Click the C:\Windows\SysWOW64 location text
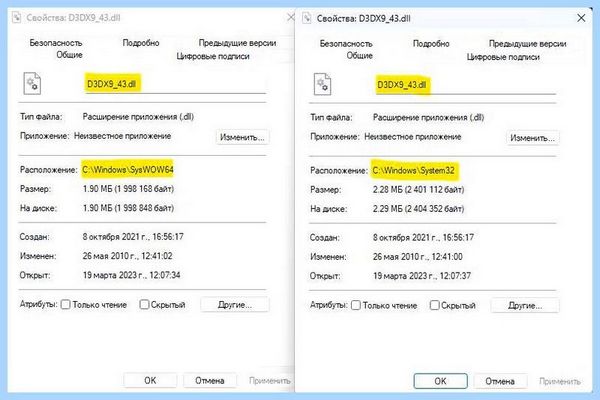600x400 pixels. (128, 169)
